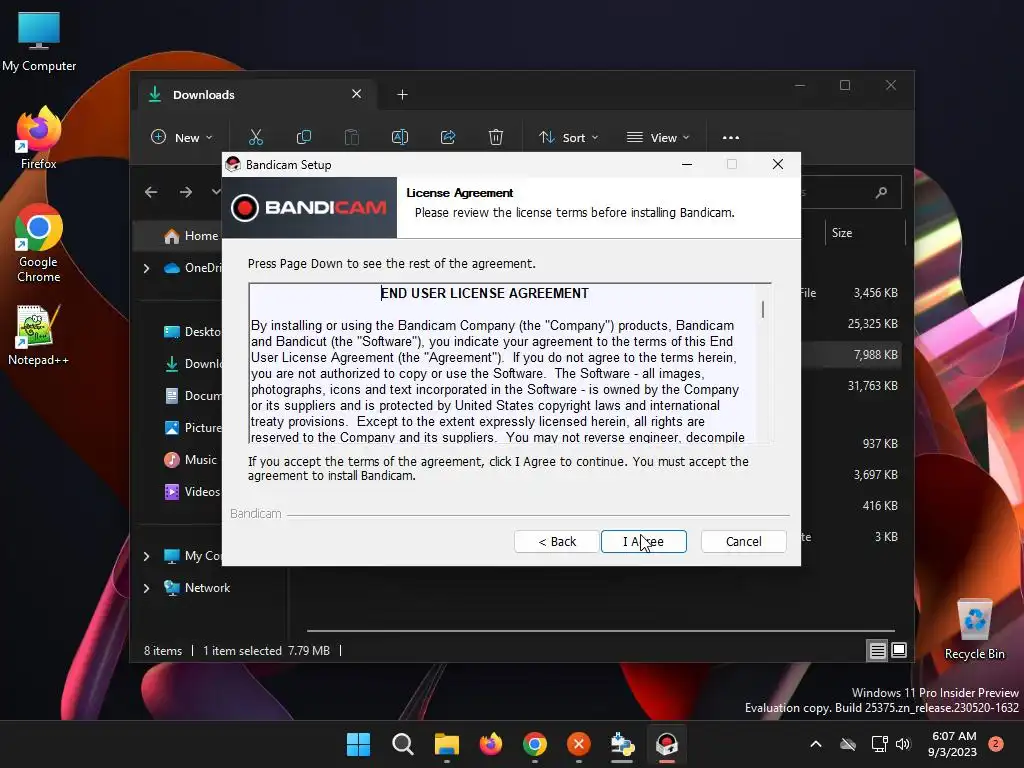Screen dimensions: 1024x768
Task: Click inside the license agreement text box
Action: [x=503, y=364]
